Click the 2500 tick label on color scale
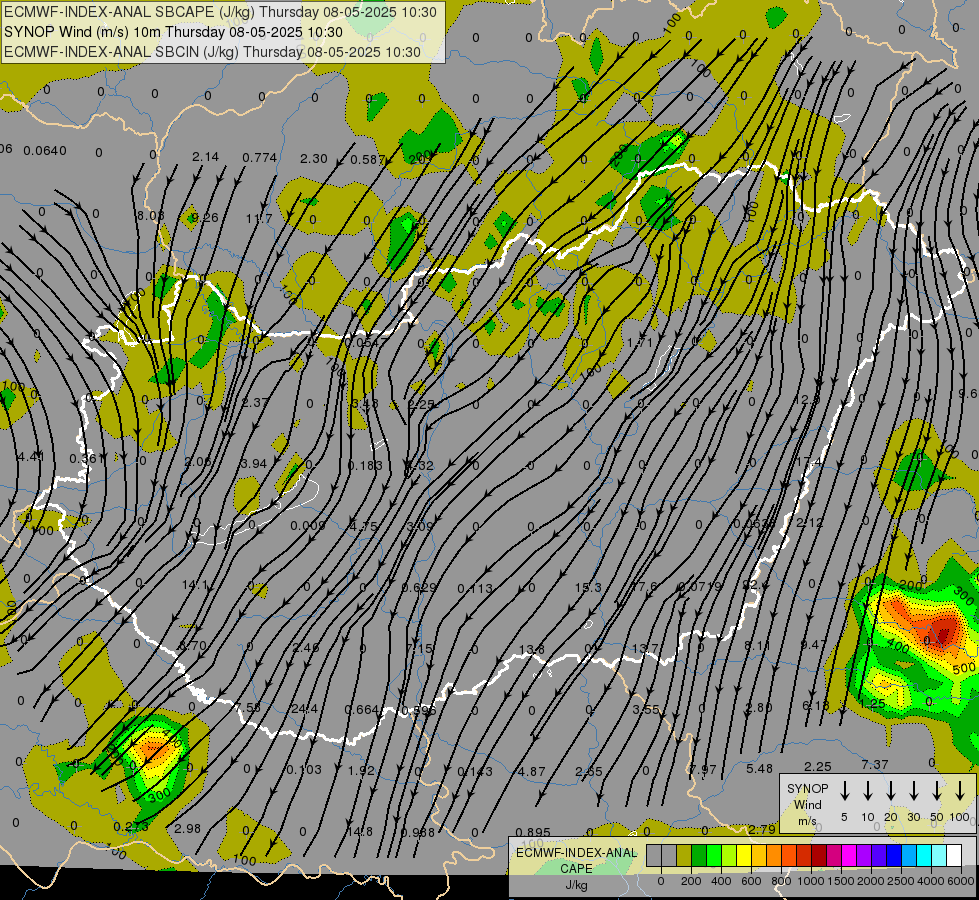 [x=900, y=881]
